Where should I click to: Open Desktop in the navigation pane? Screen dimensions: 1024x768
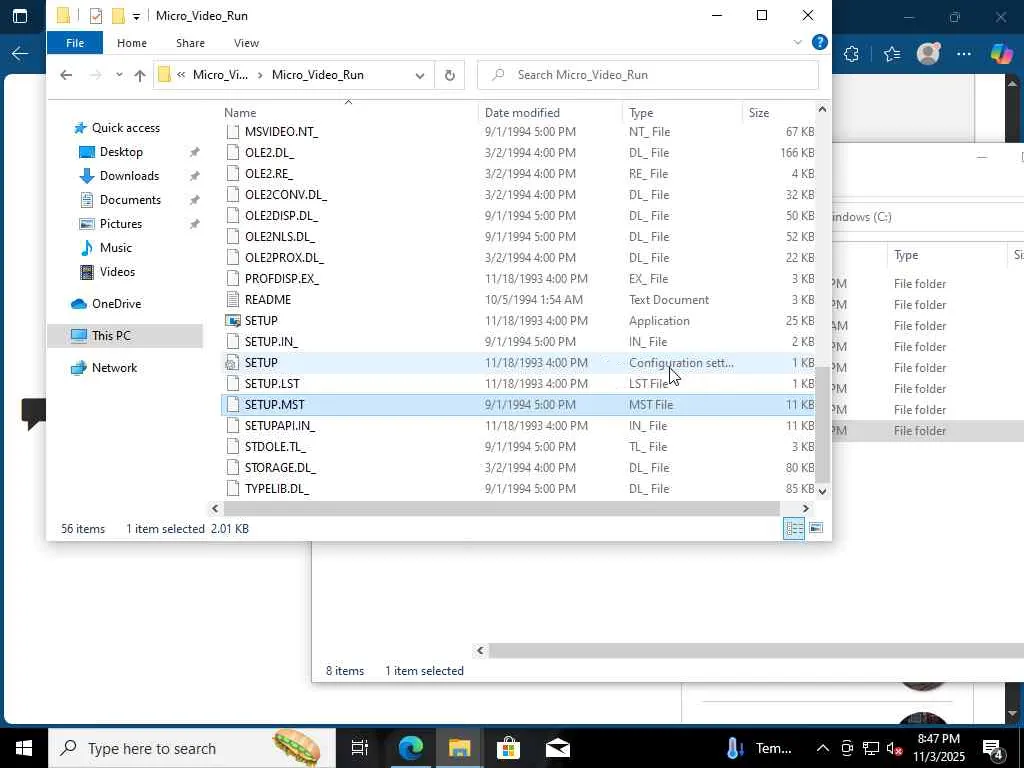click(121, 152)
